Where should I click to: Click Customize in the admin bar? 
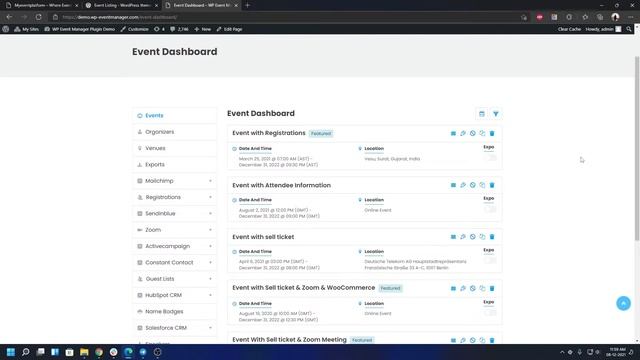135,29
